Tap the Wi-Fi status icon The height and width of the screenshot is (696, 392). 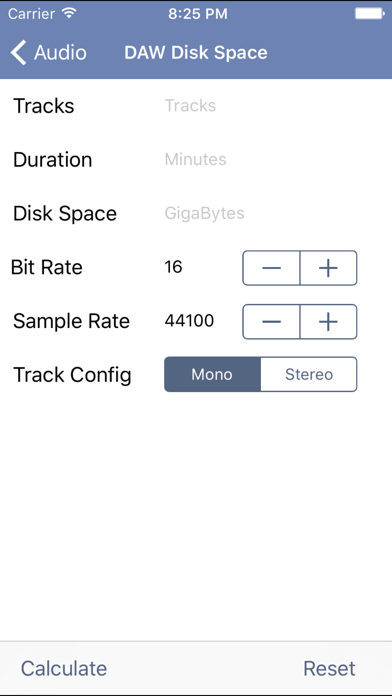(x=69, y=13)
